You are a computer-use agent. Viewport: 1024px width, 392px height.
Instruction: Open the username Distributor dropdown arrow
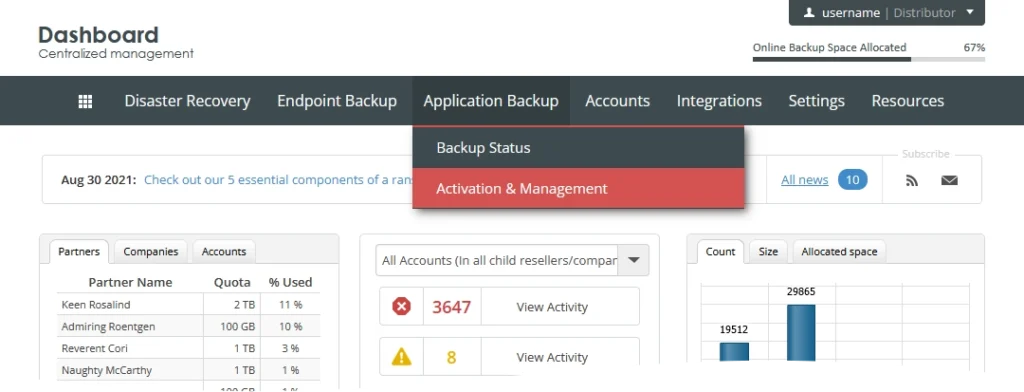pyautogui.click(x=970, y=12)
